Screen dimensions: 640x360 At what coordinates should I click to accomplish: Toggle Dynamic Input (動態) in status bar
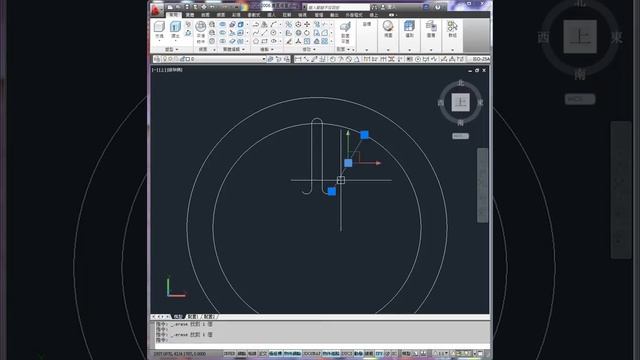click(358, 353)
